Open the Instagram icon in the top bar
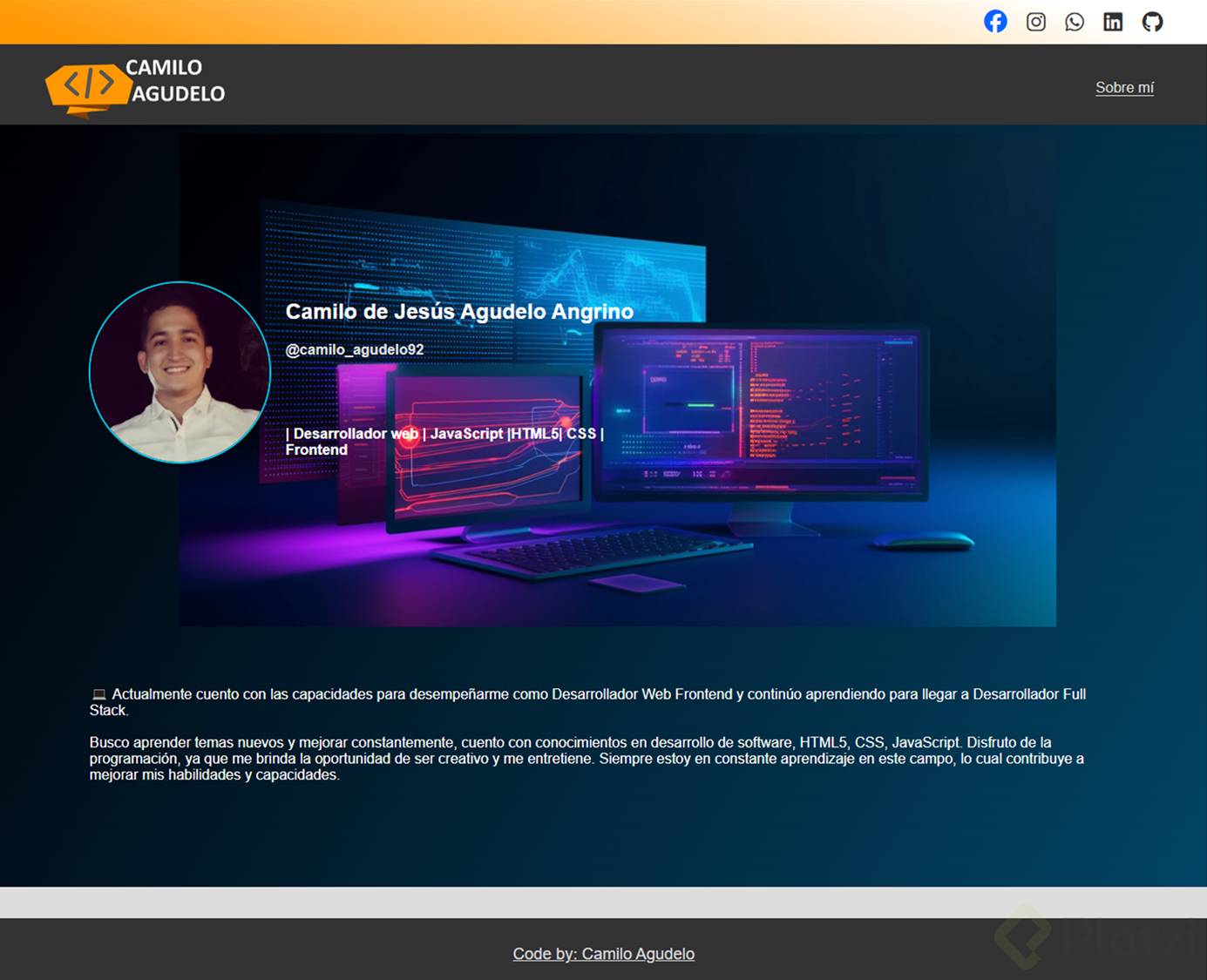1207x980 pixels. (x=1035, y=22)
